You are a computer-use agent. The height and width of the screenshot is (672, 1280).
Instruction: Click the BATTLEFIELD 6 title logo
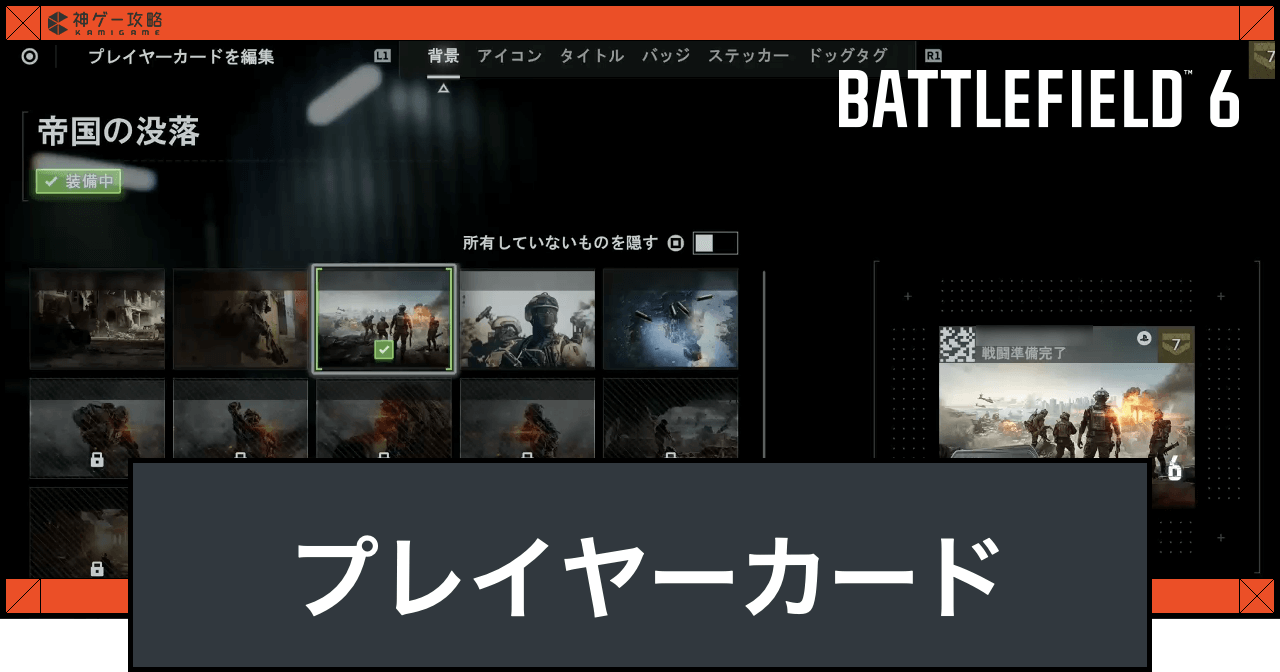1038,100
